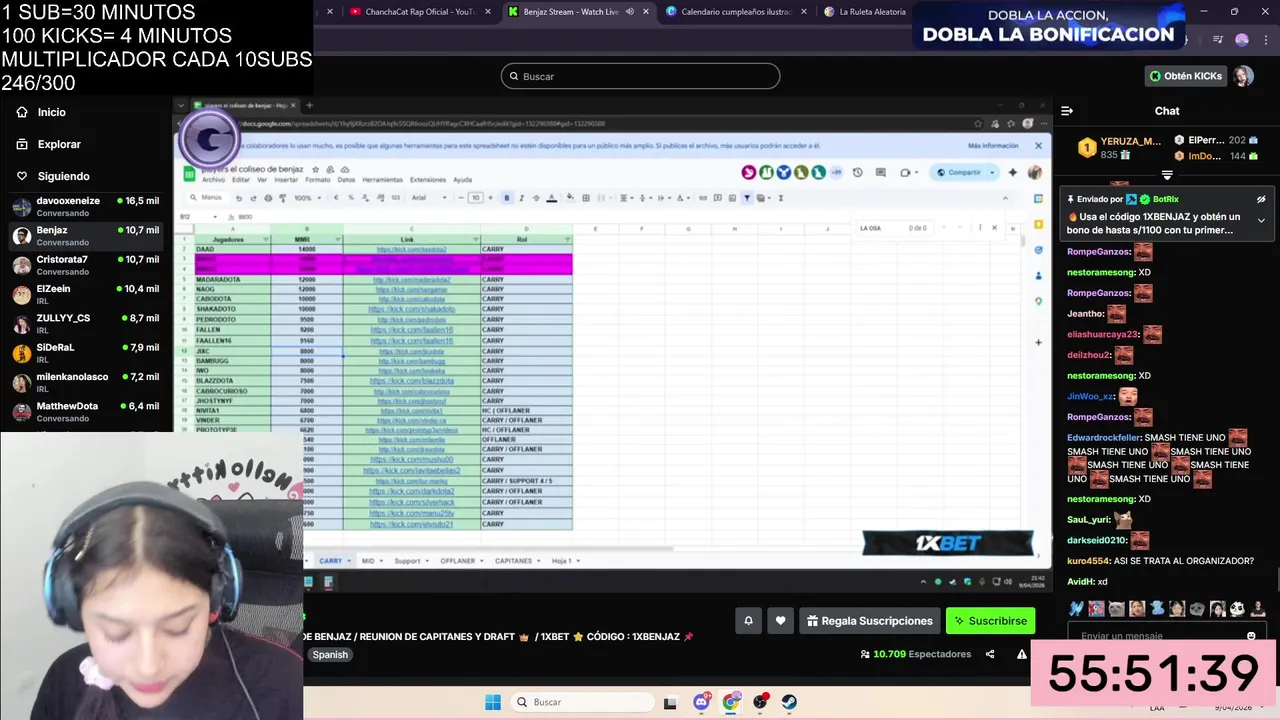
Task: Click the taskbar Buscar search box
Action: point(580,702)
